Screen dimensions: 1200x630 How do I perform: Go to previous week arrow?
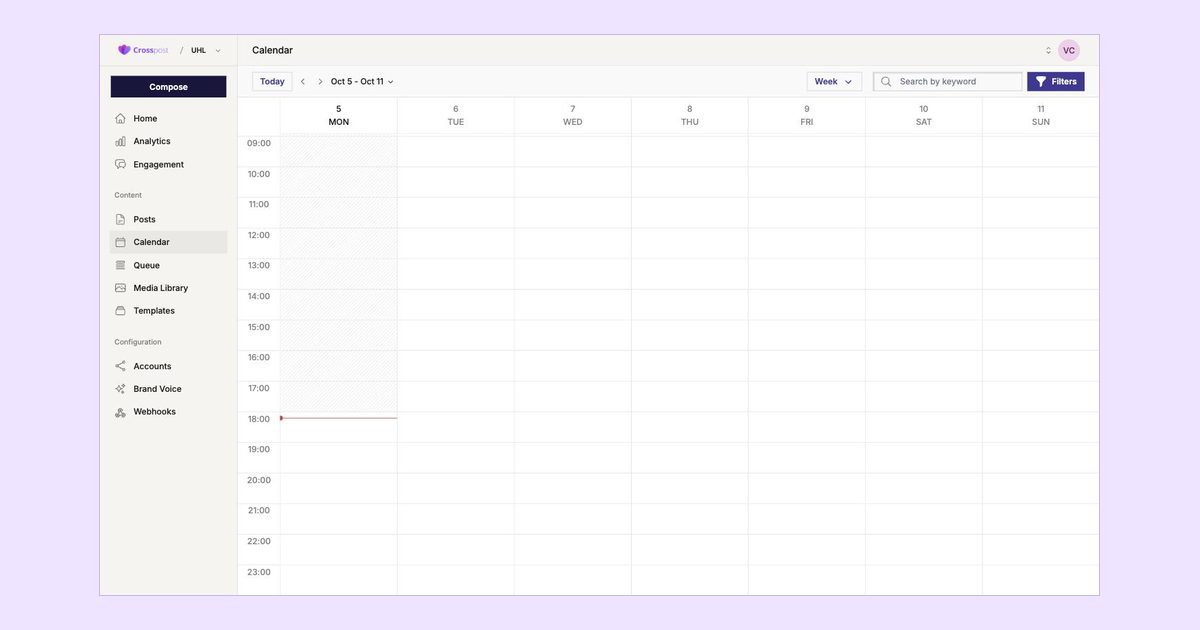coord(303,82)
